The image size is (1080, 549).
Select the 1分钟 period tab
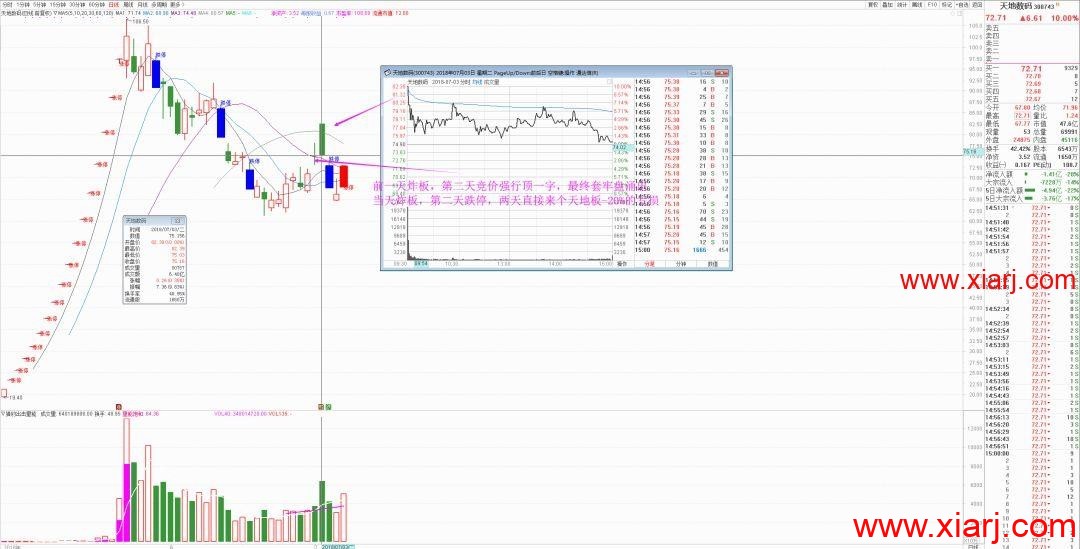(x=21, y=4)
